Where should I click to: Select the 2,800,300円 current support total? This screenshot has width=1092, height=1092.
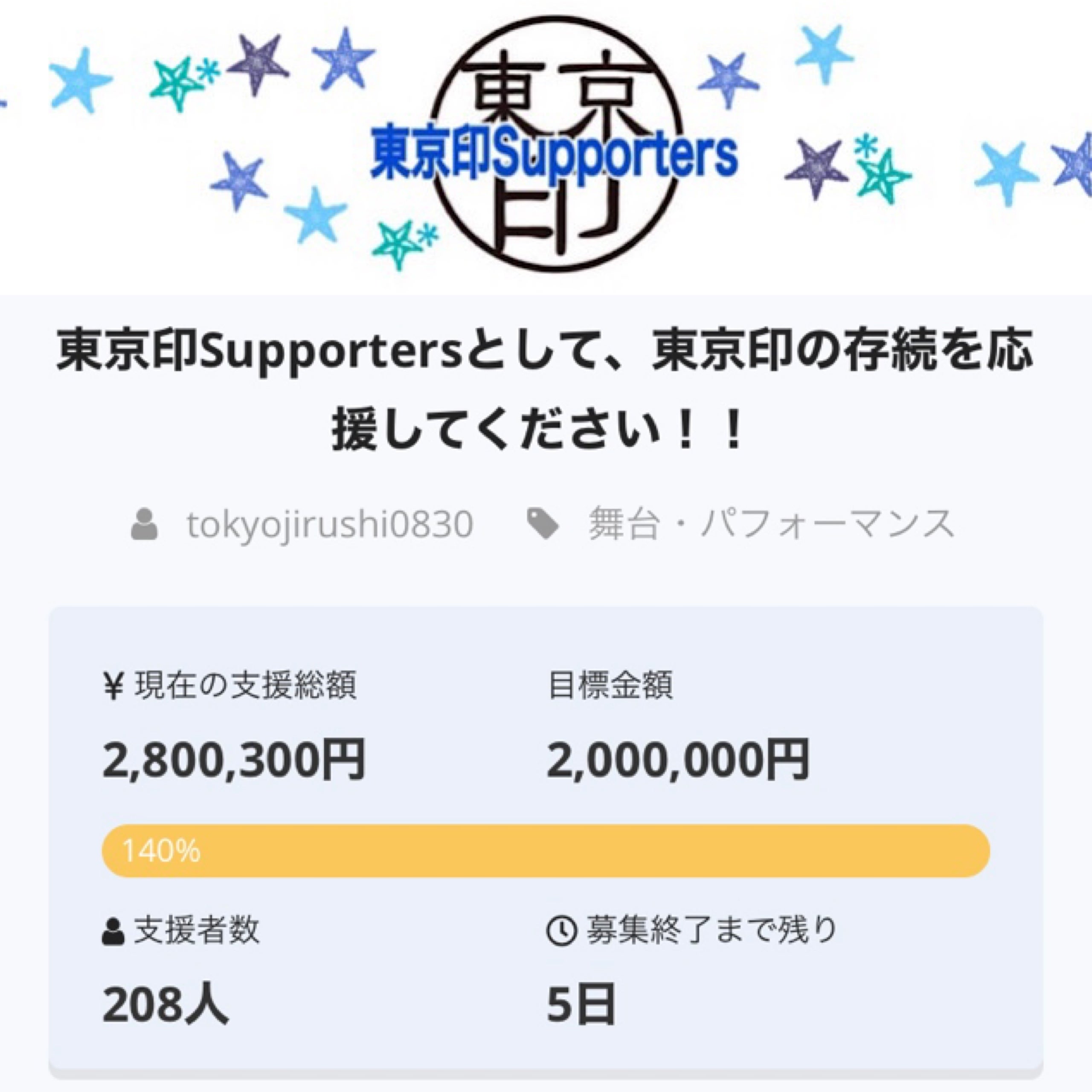pyautogui.click(x=234, y=760)
